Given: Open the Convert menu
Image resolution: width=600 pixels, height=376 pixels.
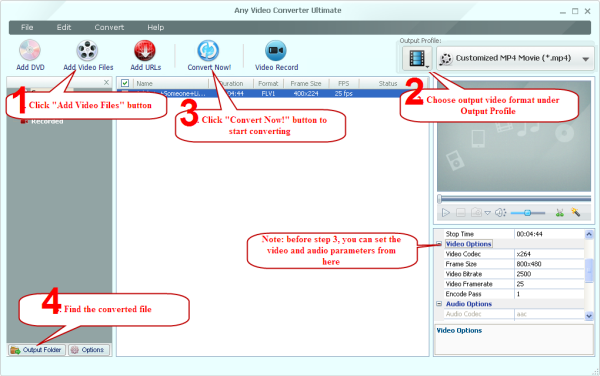Looking at the screenshot, I should 109,27.
